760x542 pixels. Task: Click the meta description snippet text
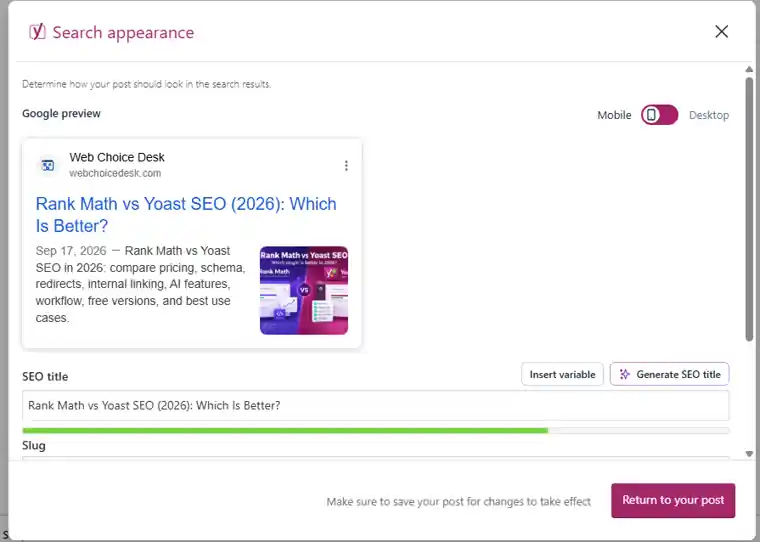click(141, 285)
